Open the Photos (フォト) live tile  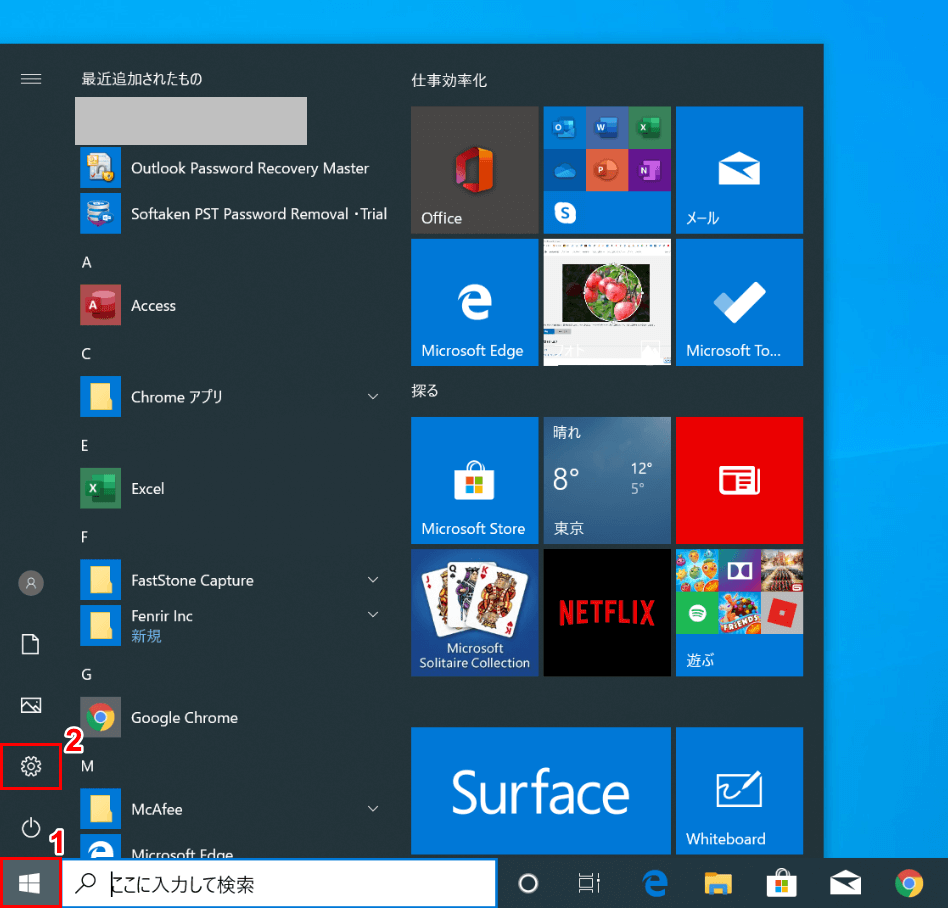[x=607, y=302]
